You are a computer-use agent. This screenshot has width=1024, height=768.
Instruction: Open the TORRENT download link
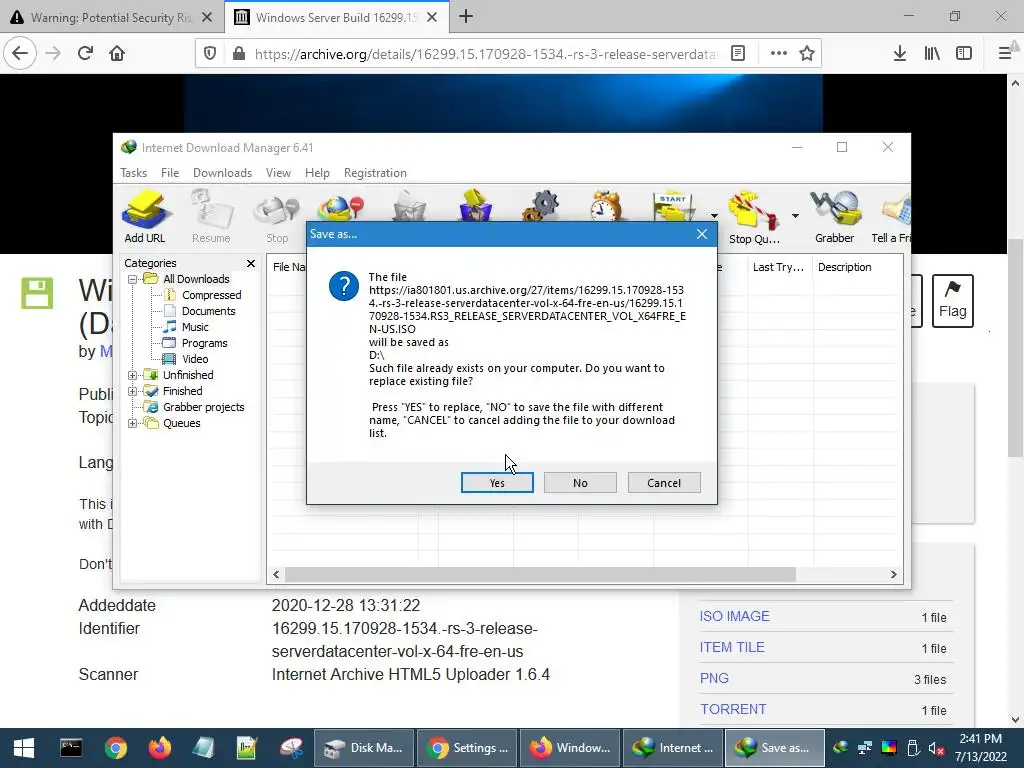pyautogui.click(x=733, y=709)
